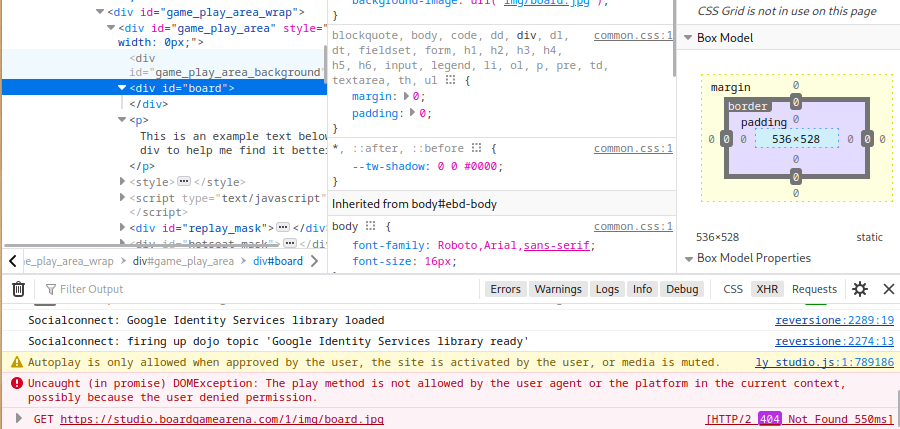Close the split console panel
The width and height of the screenshot is (900, 429).
(889, 289)
